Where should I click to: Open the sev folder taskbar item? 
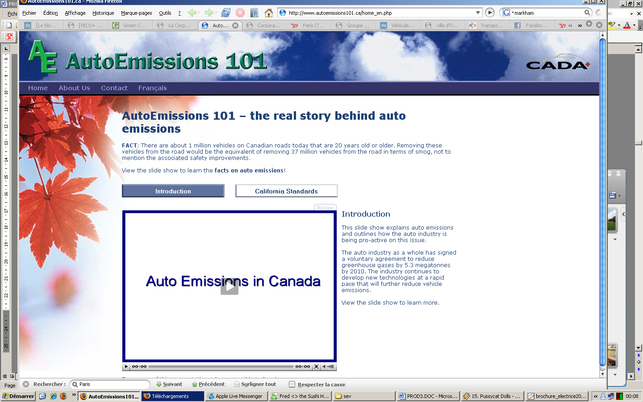364,396
